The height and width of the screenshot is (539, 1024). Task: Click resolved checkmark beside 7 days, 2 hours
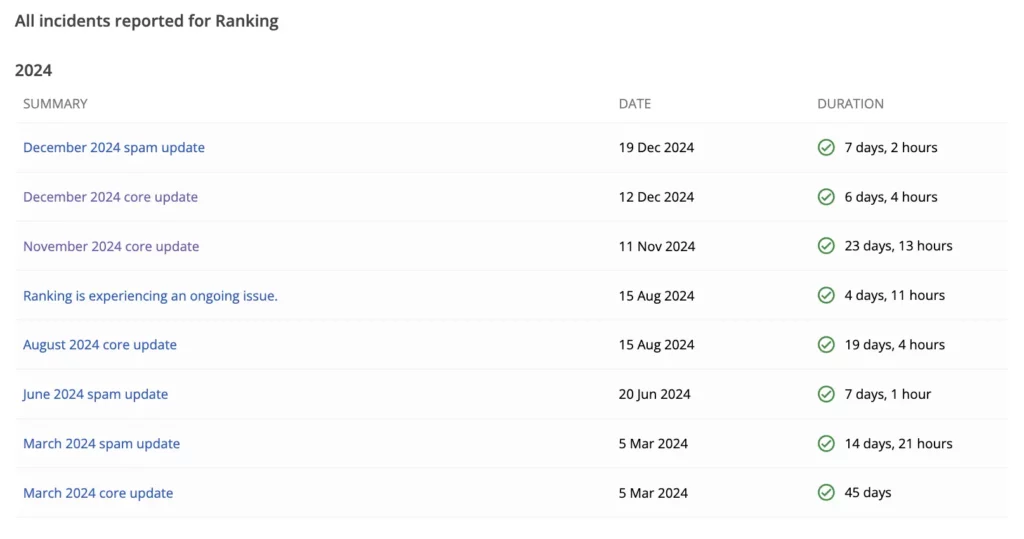826,148
